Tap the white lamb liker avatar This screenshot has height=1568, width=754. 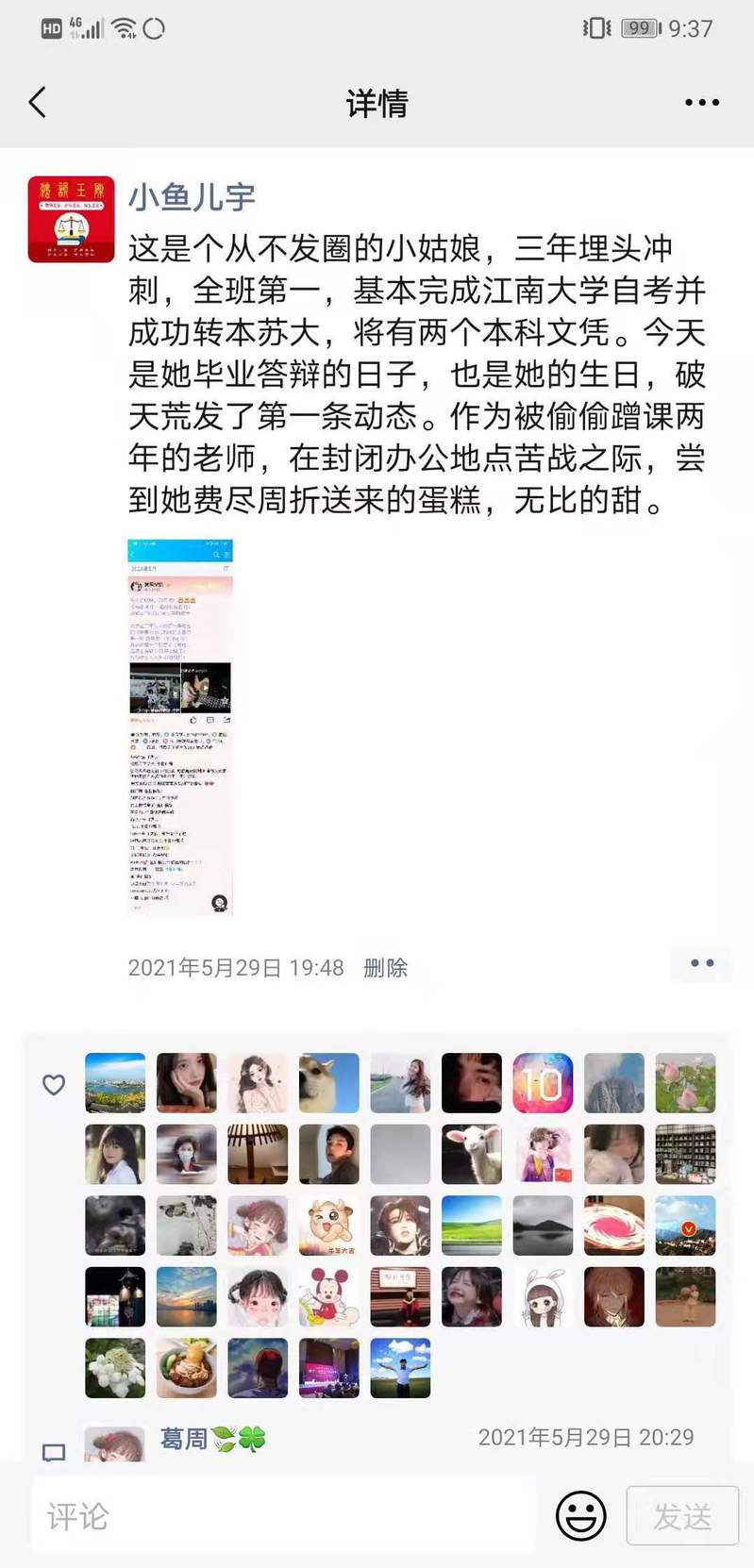pos(472,1154)
